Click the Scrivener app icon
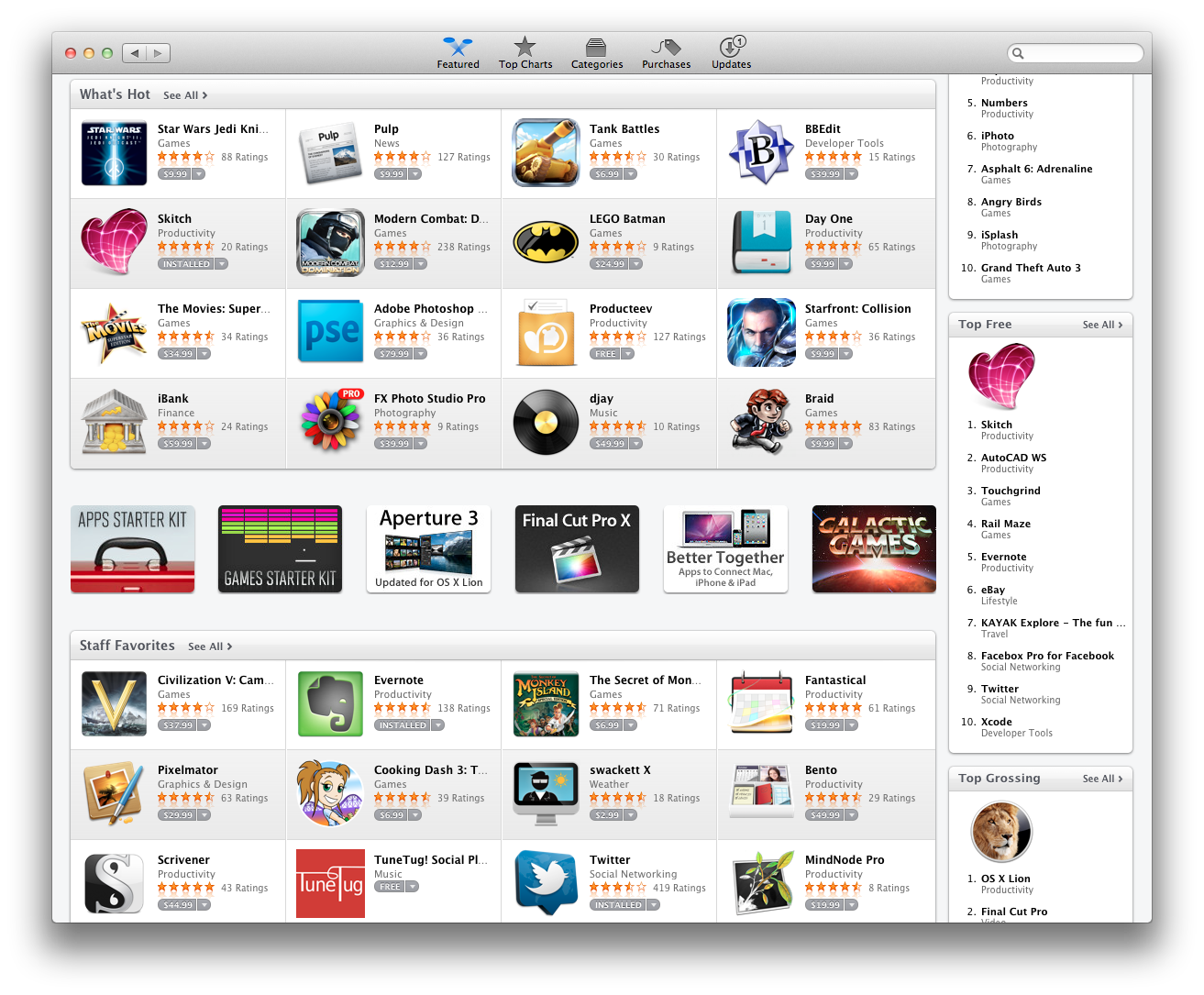 114,884
